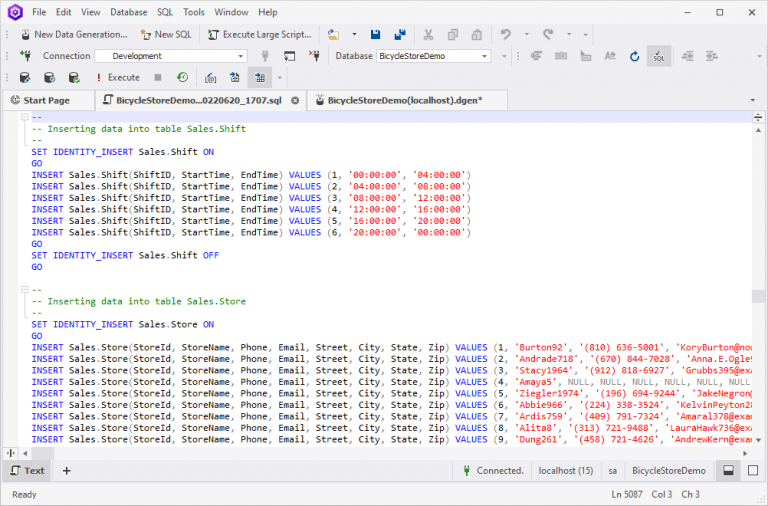The width and height of the screenshot is (768, 506).
Task: Click the Cut scissors icon
Action: tap(428, 34)
